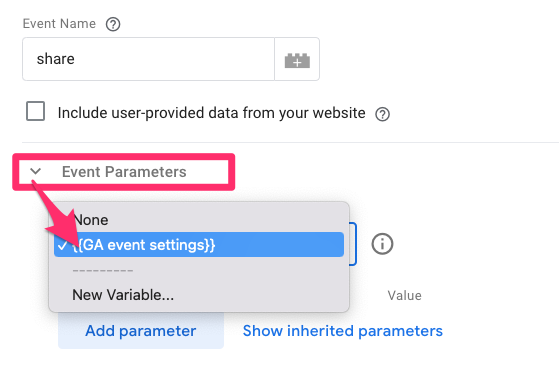Open help icon beside user-provided data

[x=383, y=114]
